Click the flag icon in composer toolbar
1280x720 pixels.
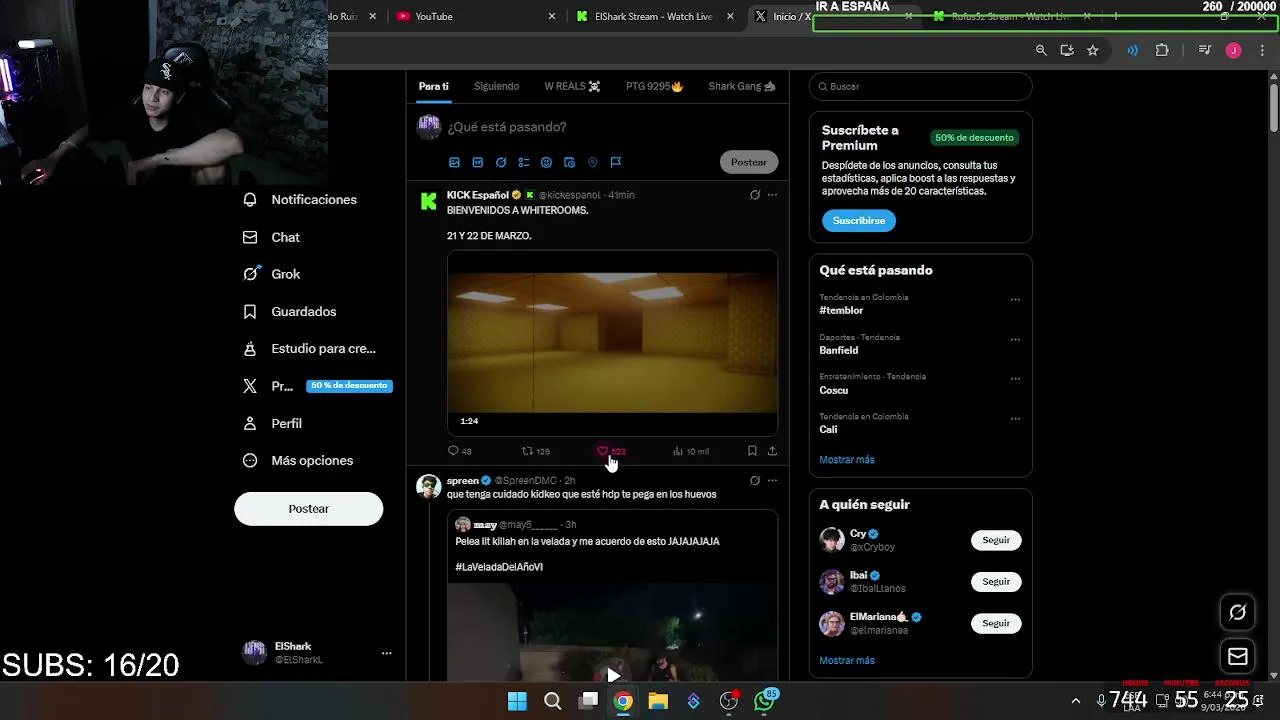point(616,162)
